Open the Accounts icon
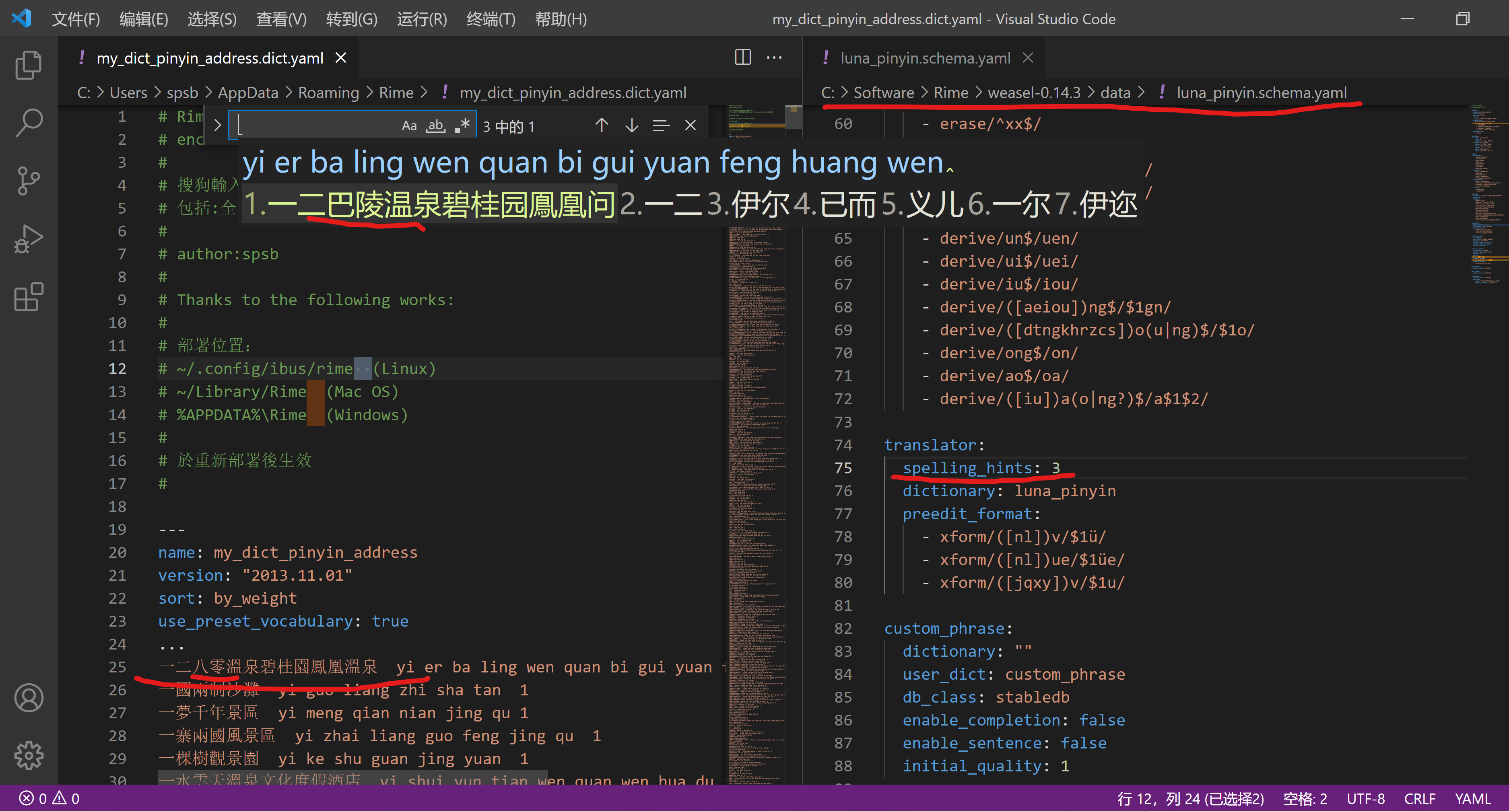 (29, 698)
